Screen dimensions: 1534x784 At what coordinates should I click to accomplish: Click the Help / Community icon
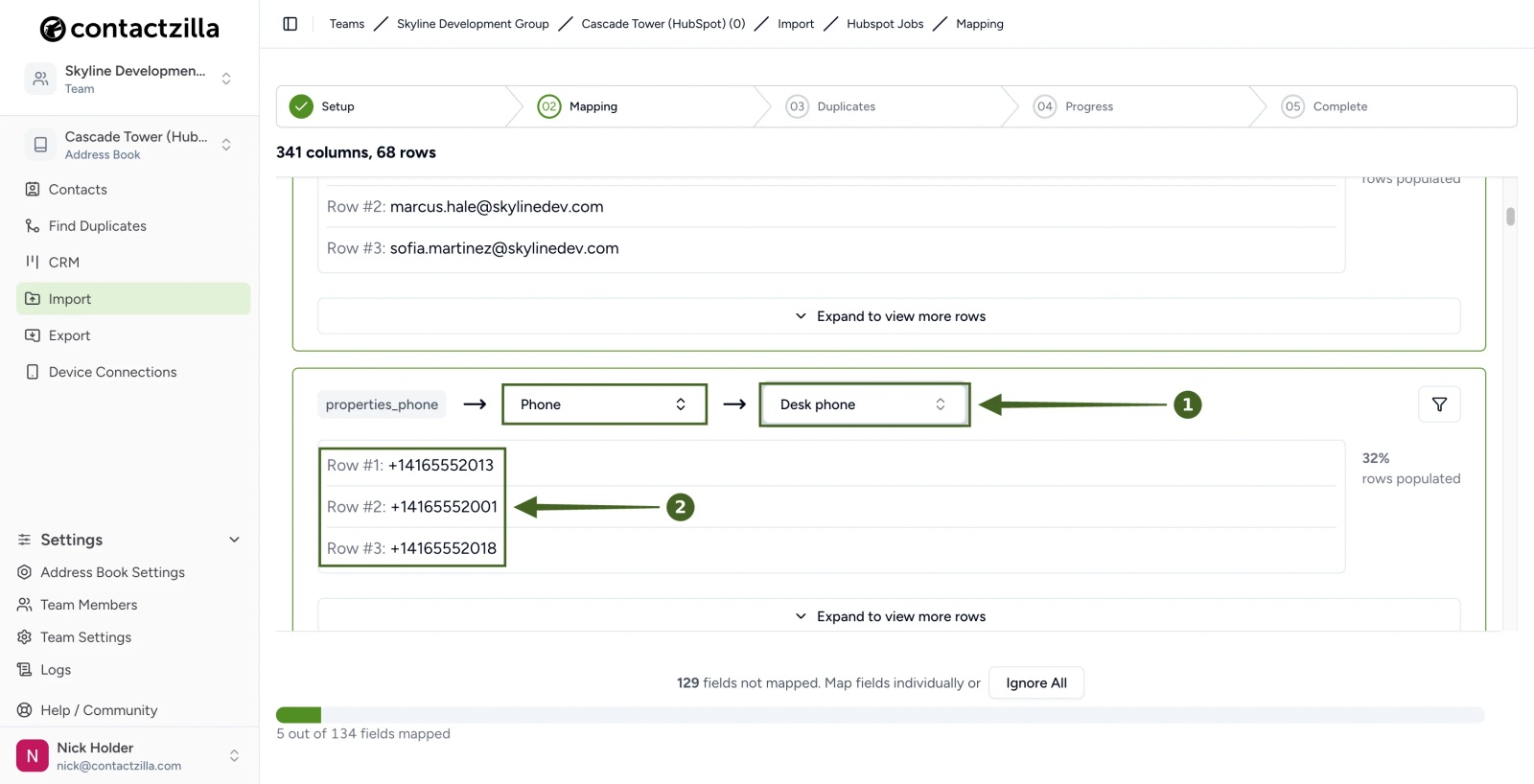coord(25,710)
